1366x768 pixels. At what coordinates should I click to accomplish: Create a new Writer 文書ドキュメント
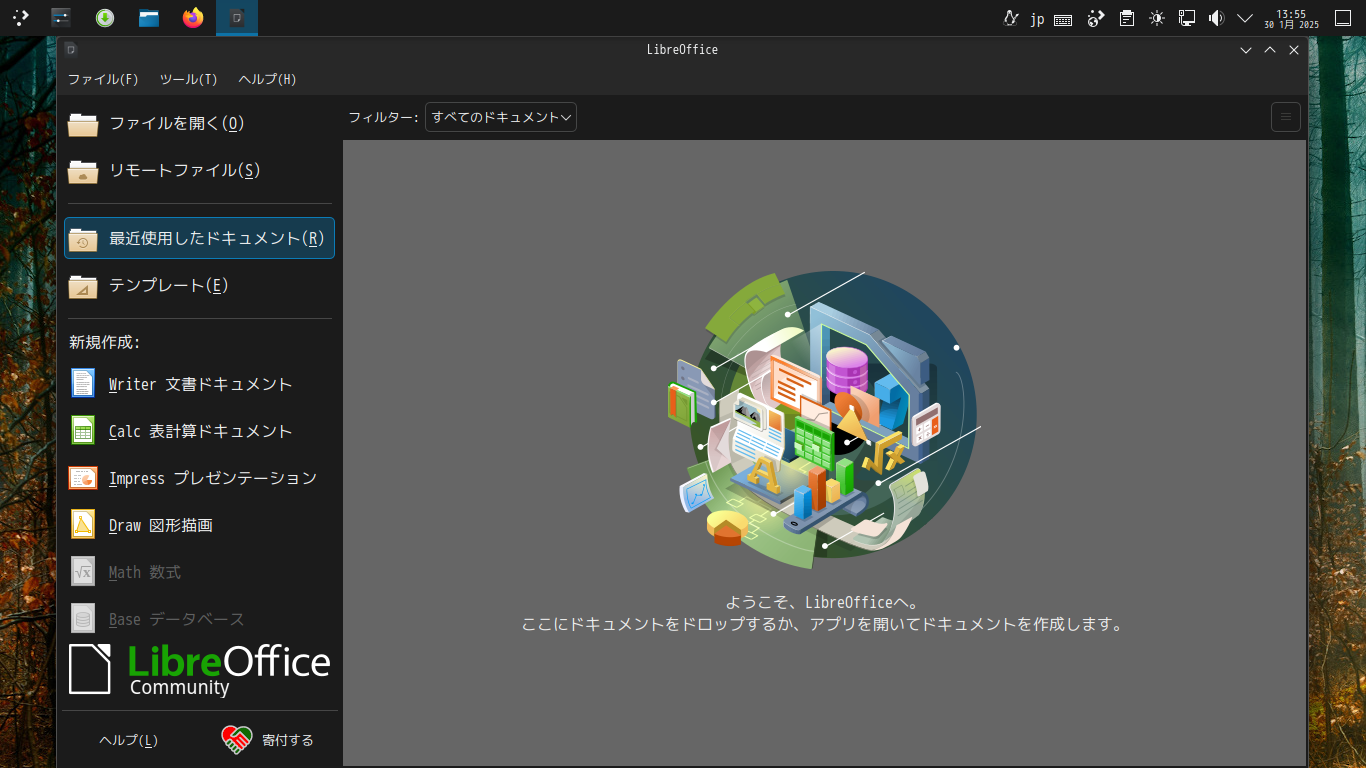coord(199,384)
